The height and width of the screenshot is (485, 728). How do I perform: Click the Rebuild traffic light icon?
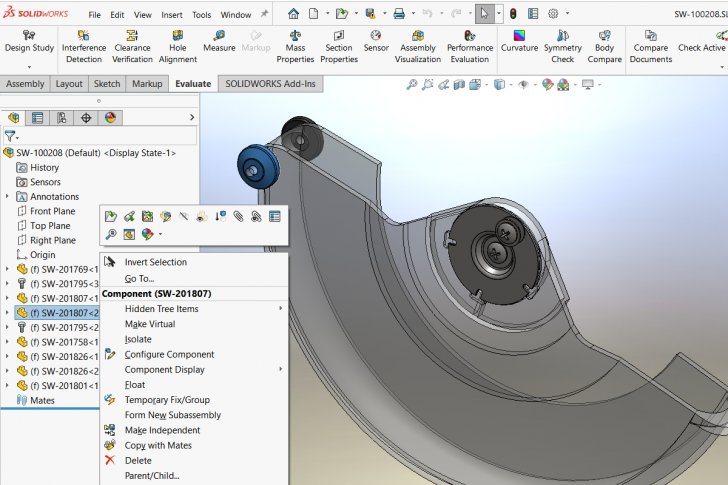click(x=513, y=14)
